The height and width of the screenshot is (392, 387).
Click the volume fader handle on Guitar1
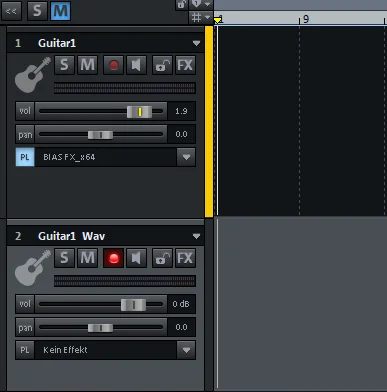139,112
